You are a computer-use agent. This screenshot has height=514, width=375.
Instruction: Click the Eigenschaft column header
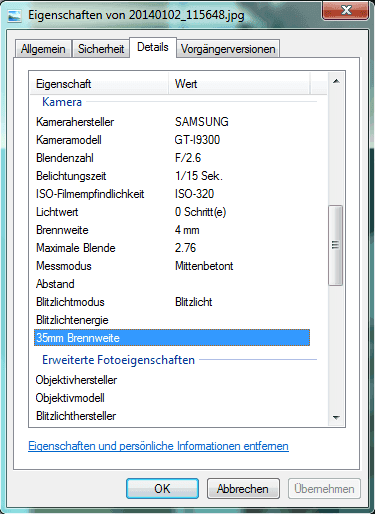point(99,84)
